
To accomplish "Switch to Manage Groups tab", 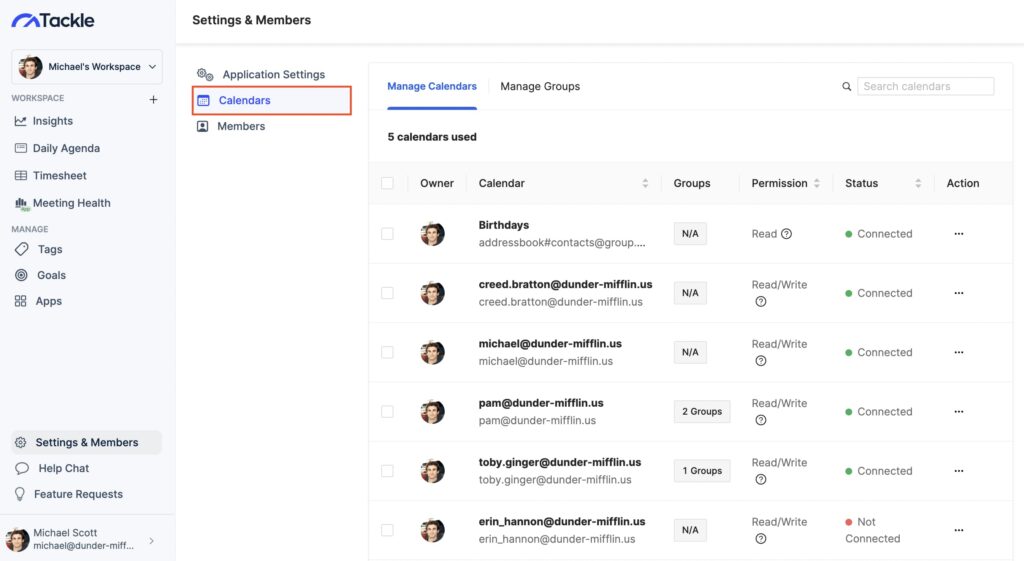I will pos(540,86).
